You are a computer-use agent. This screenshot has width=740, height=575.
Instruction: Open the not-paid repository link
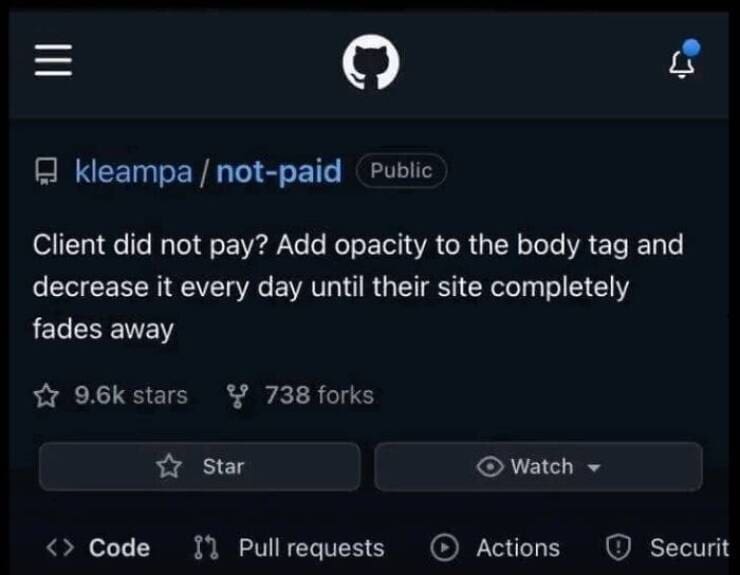[x=279, y=171]
